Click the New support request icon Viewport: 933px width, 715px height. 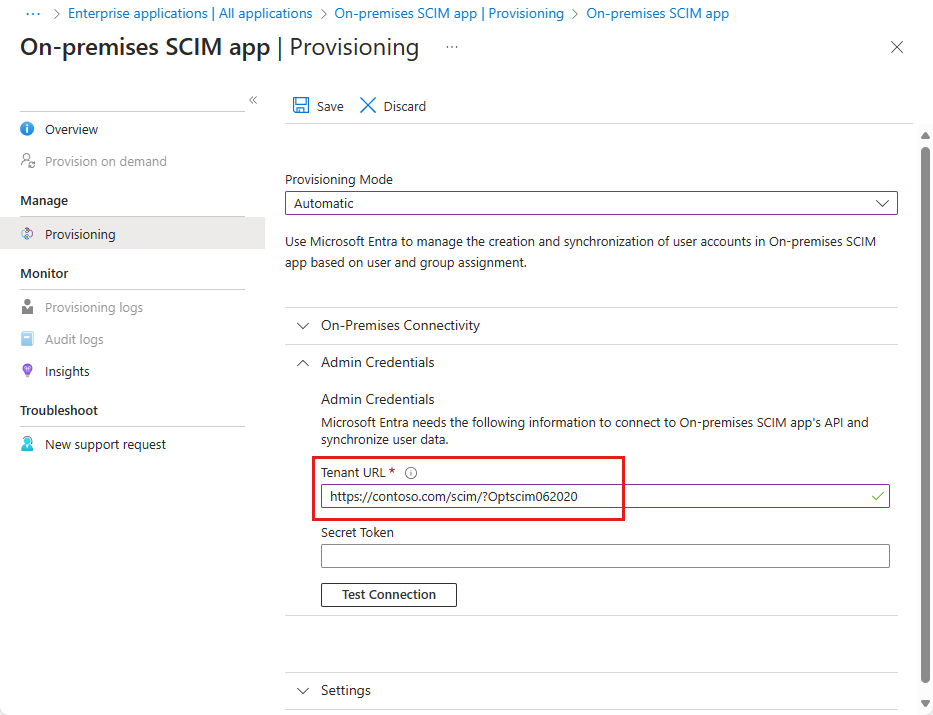(x=27, y=444)
